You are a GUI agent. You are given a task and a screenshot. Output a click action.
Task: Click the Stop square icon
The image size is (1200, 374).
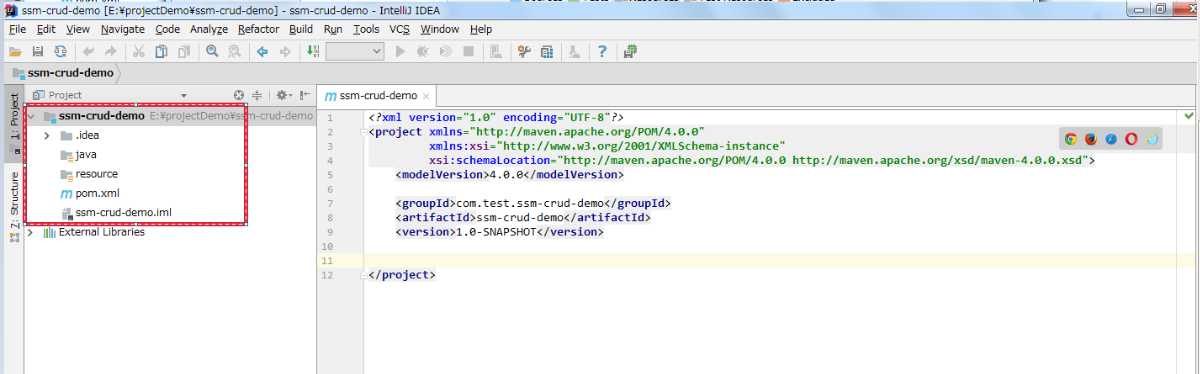pos(468,51)
